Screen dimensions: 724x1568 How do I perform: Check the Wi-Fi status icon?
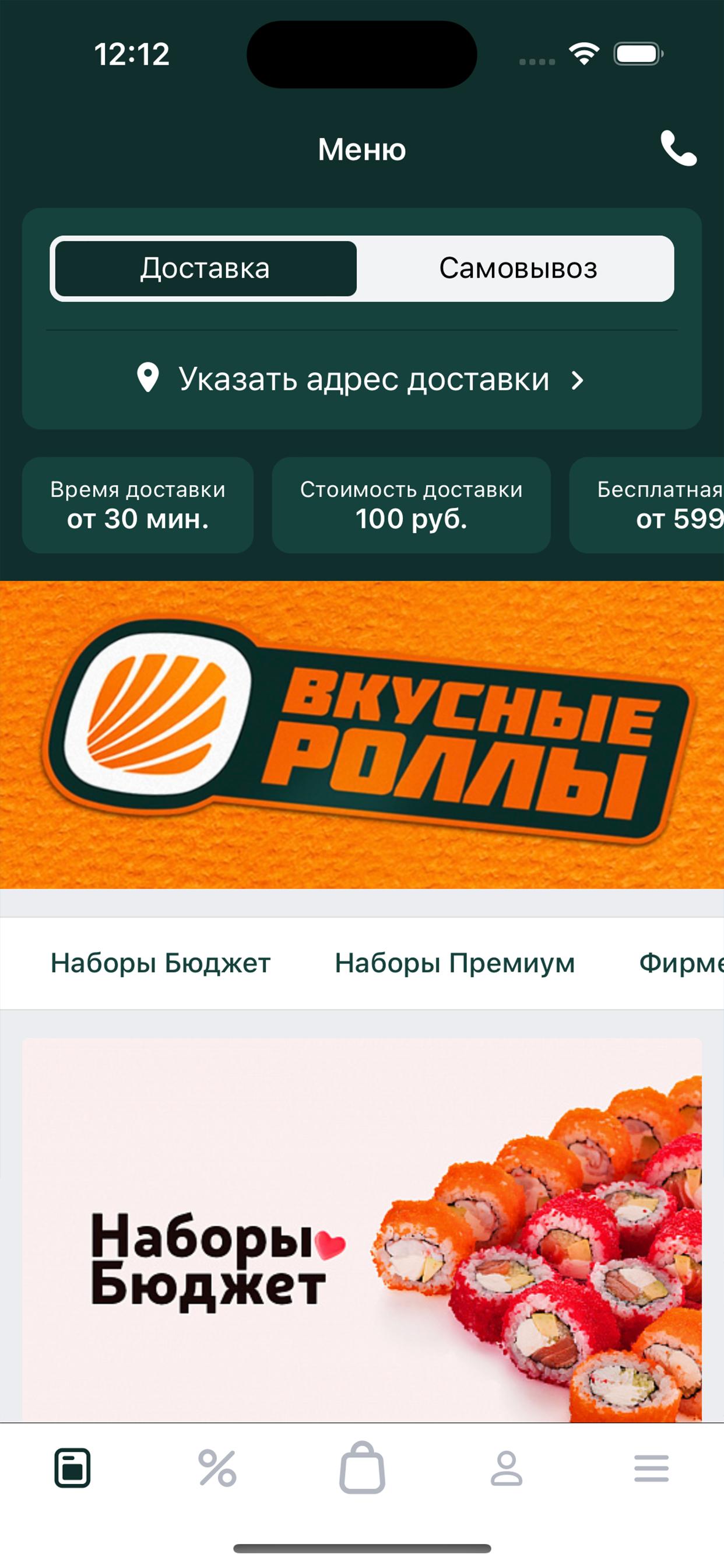click(x=584, y=54)
